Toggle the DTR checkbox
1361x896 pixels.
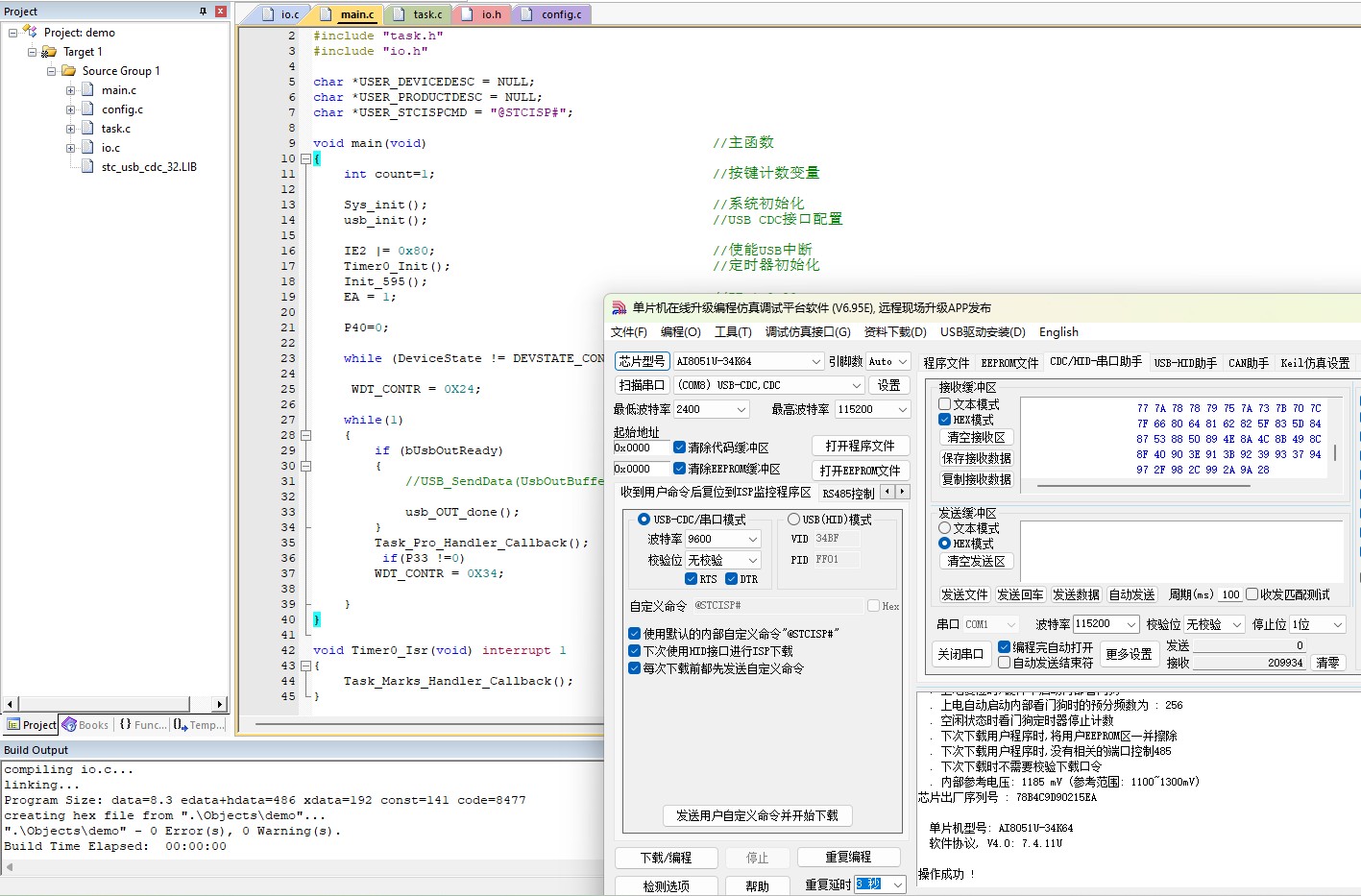click(x=731, y=579)
